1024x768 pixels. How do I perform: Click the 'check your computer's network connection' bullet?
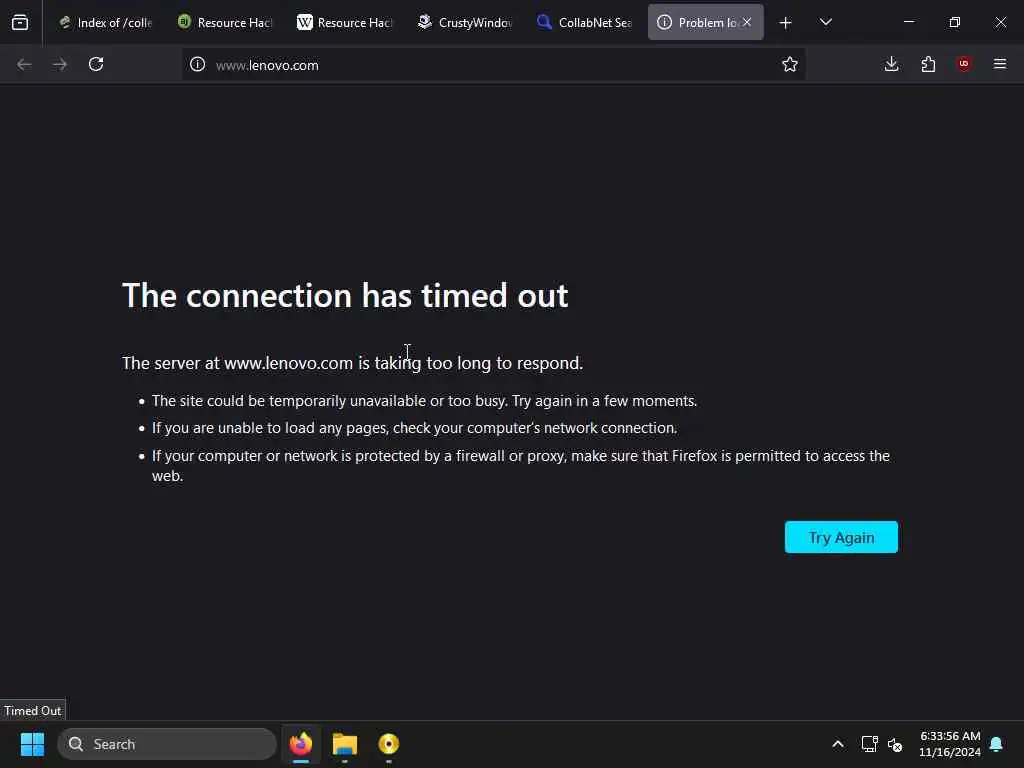(415, 428)
